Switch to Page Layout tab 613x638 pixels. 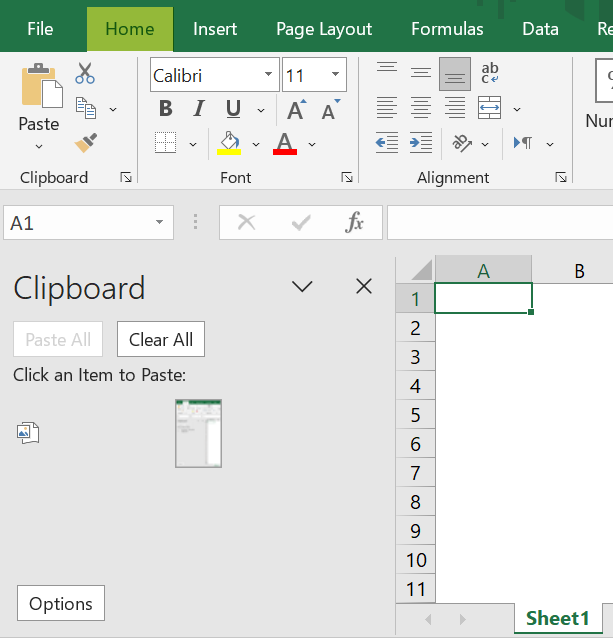pyautogui.click(x=324, y=29)
